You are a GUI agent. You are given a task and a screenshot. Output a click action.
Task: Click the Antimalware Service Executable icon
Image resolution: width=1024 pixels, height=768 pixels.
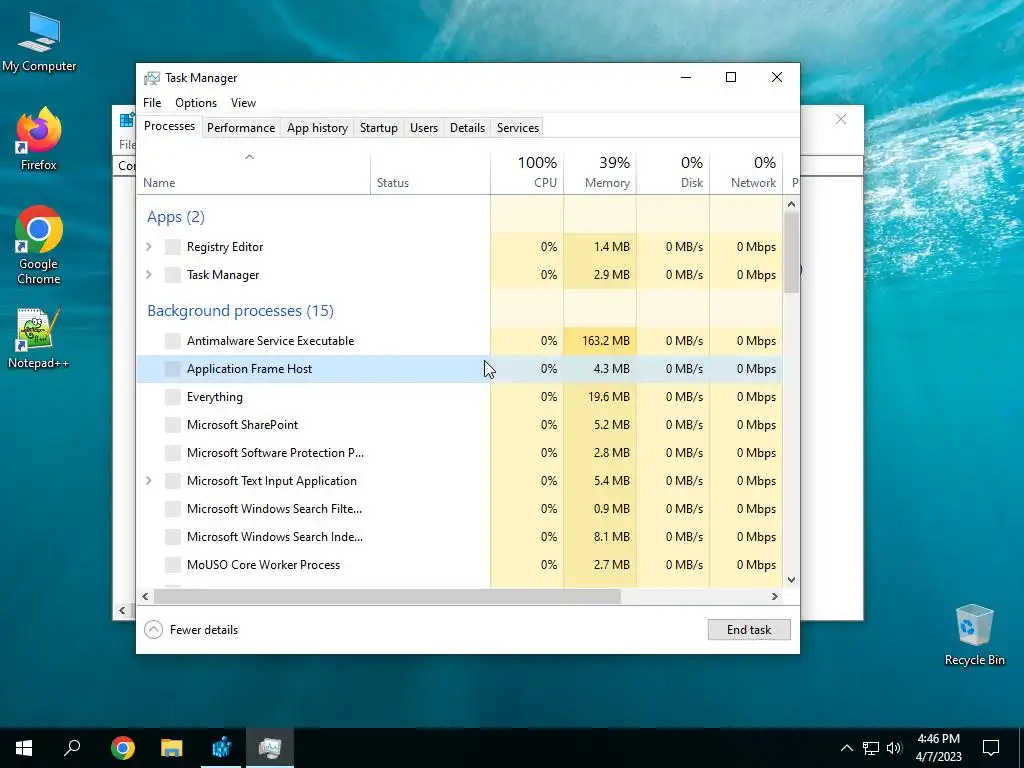point(172,341)
